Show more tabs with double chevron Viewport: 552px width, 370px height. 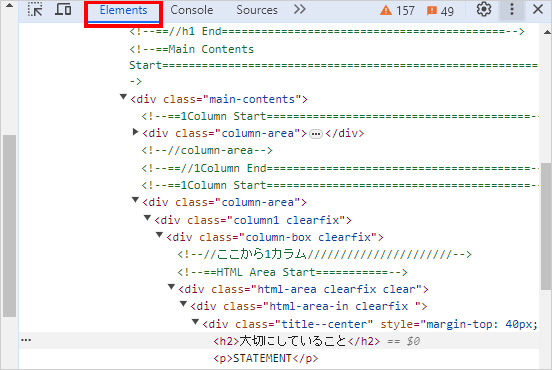[300, 10]
